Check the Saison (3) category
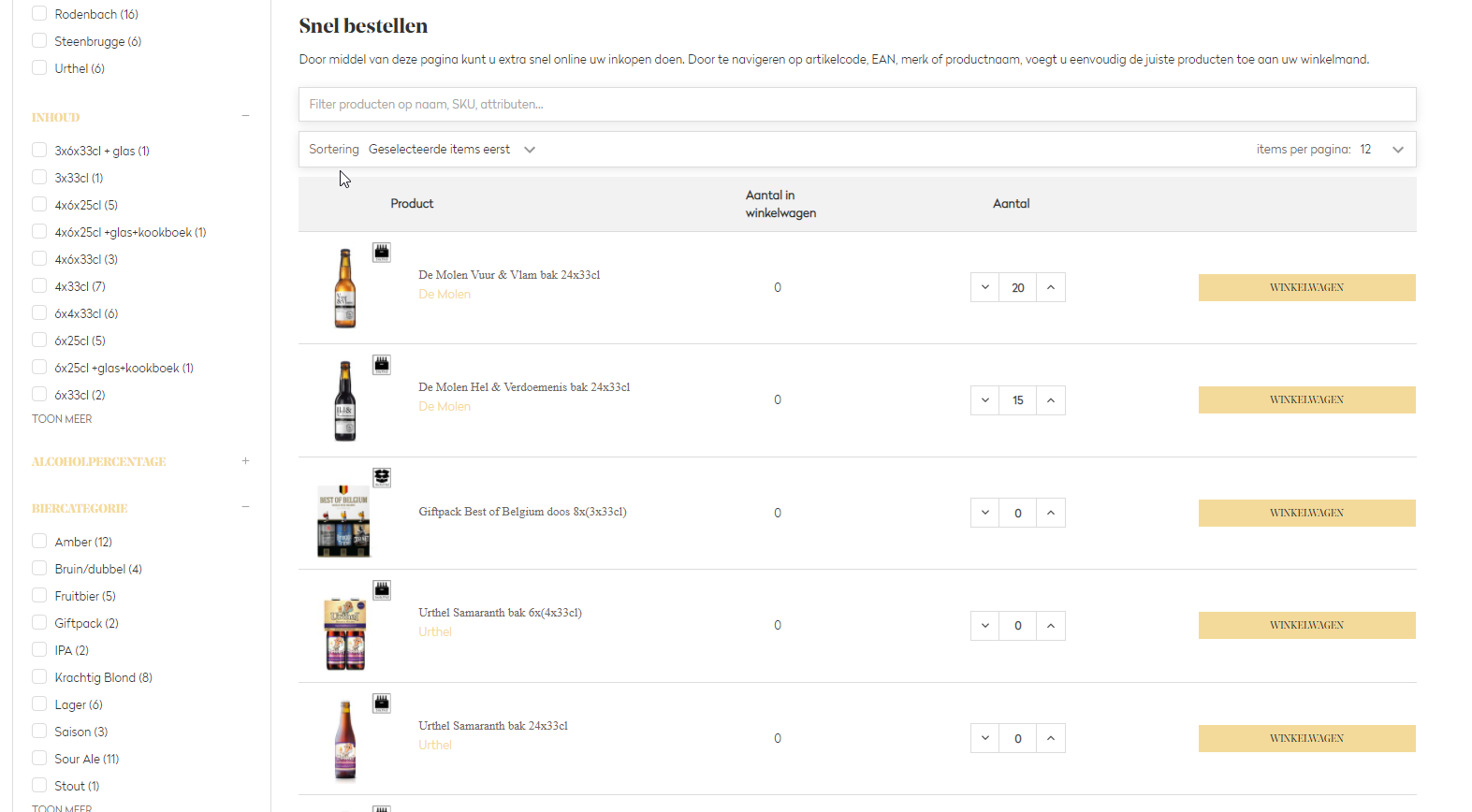 point(39,731)
